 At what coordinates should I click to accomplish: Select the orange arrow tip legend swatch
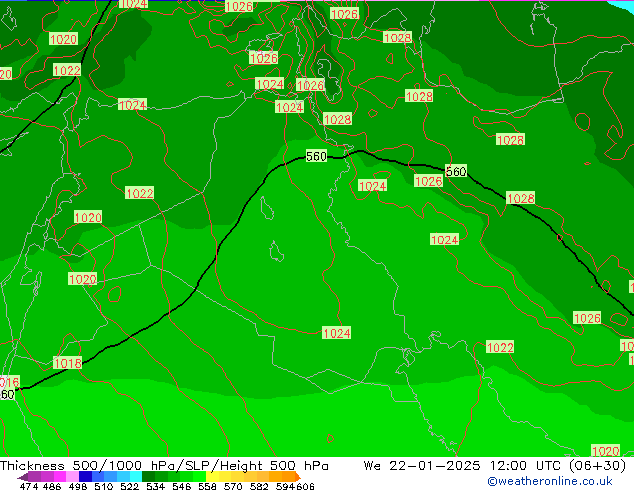(298, 477)
